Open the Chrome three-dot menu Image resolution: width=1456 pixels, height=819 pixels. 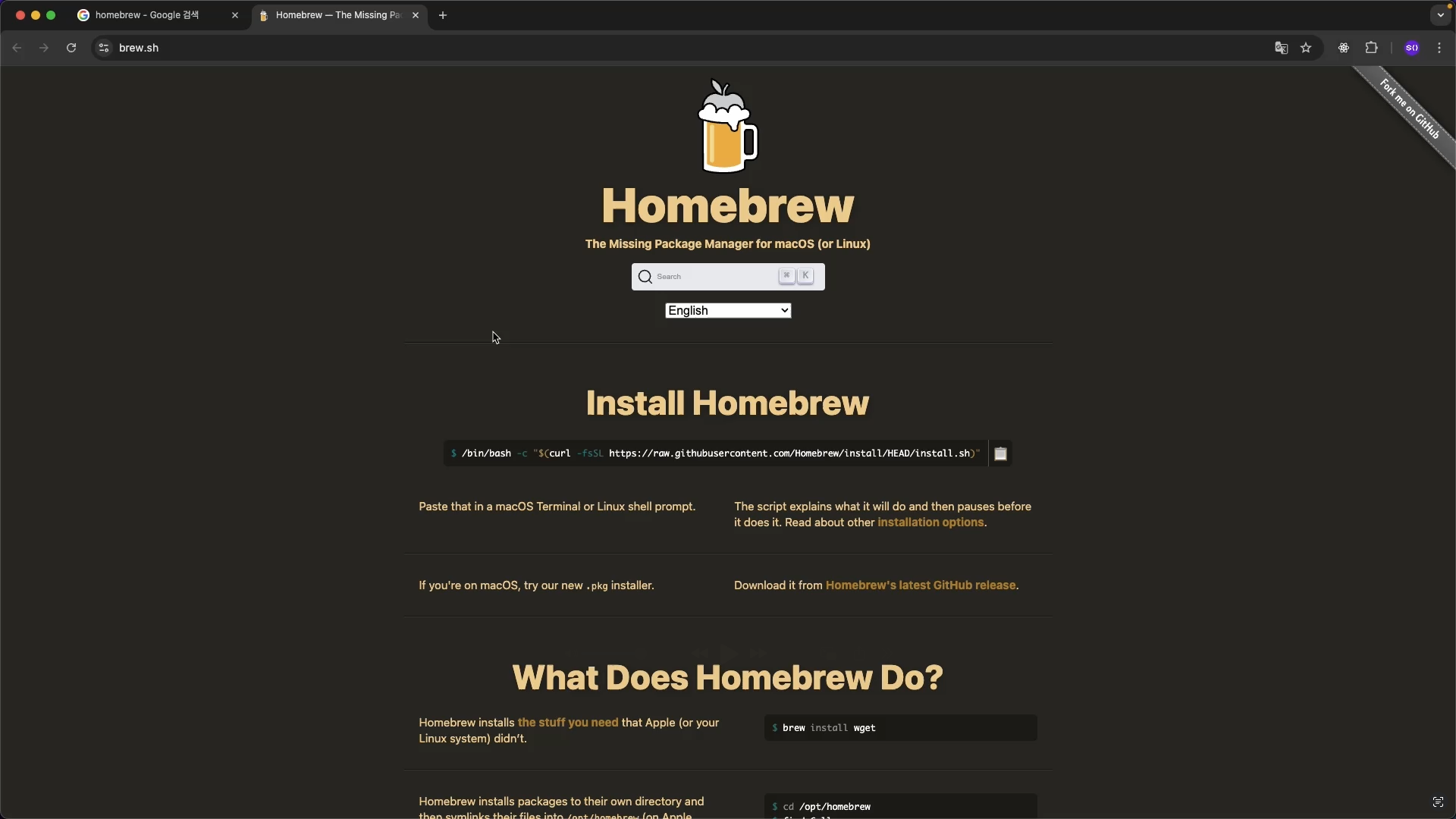point(1439,48)
